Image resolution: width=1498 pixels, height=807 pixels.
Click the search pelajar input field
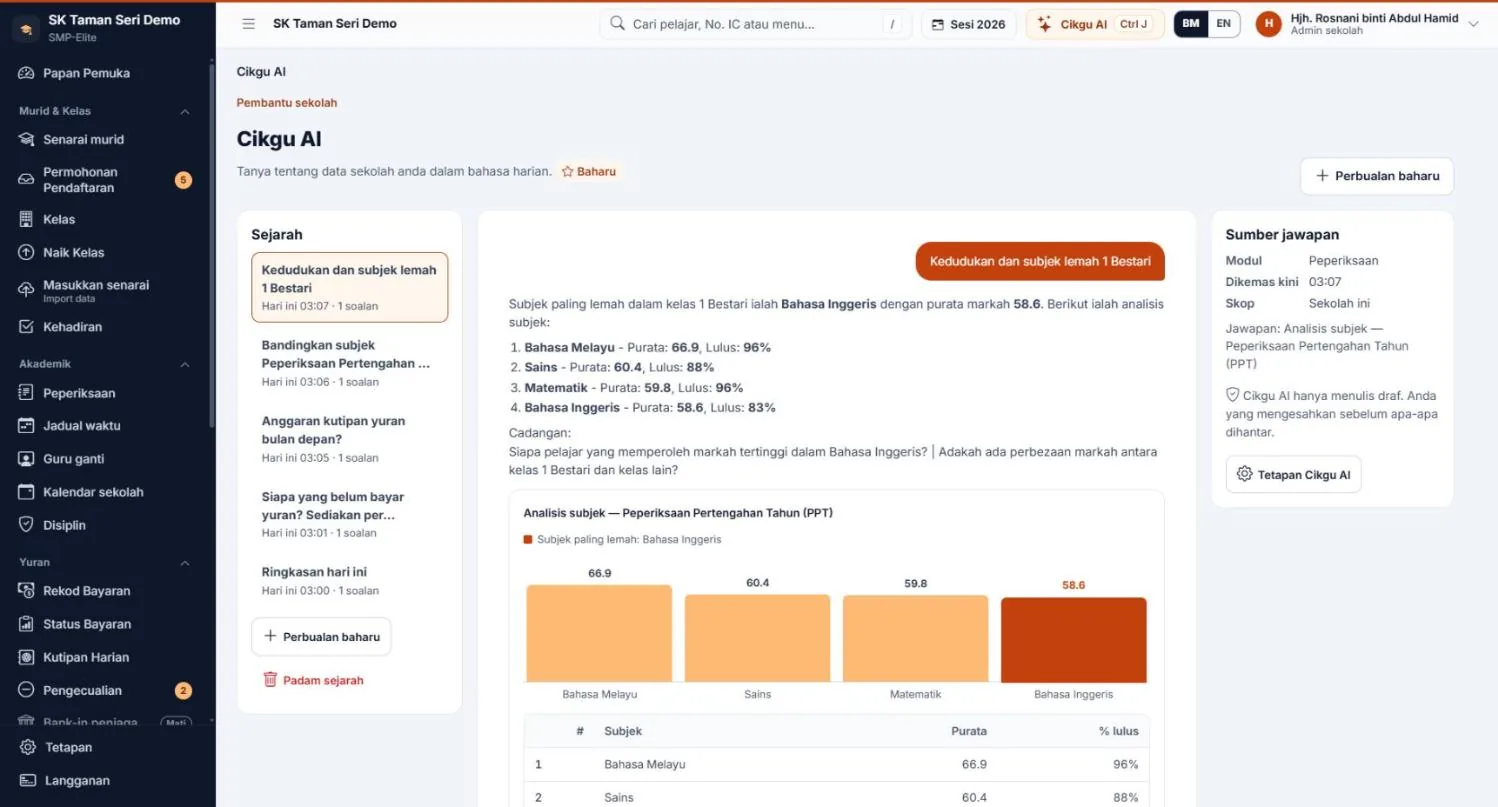pyautogui.click(x=755, y=24)
